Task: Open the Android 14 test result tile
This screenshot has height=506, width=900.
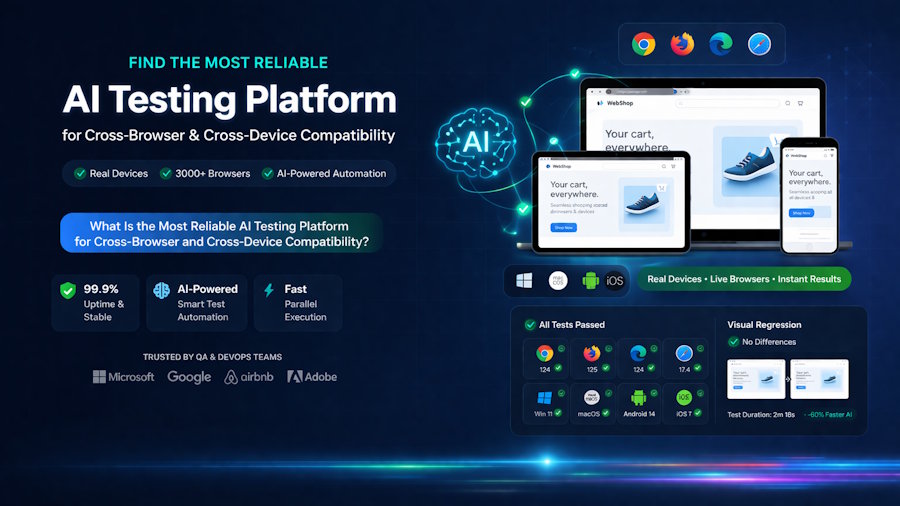Action: (x=638, y=403)
